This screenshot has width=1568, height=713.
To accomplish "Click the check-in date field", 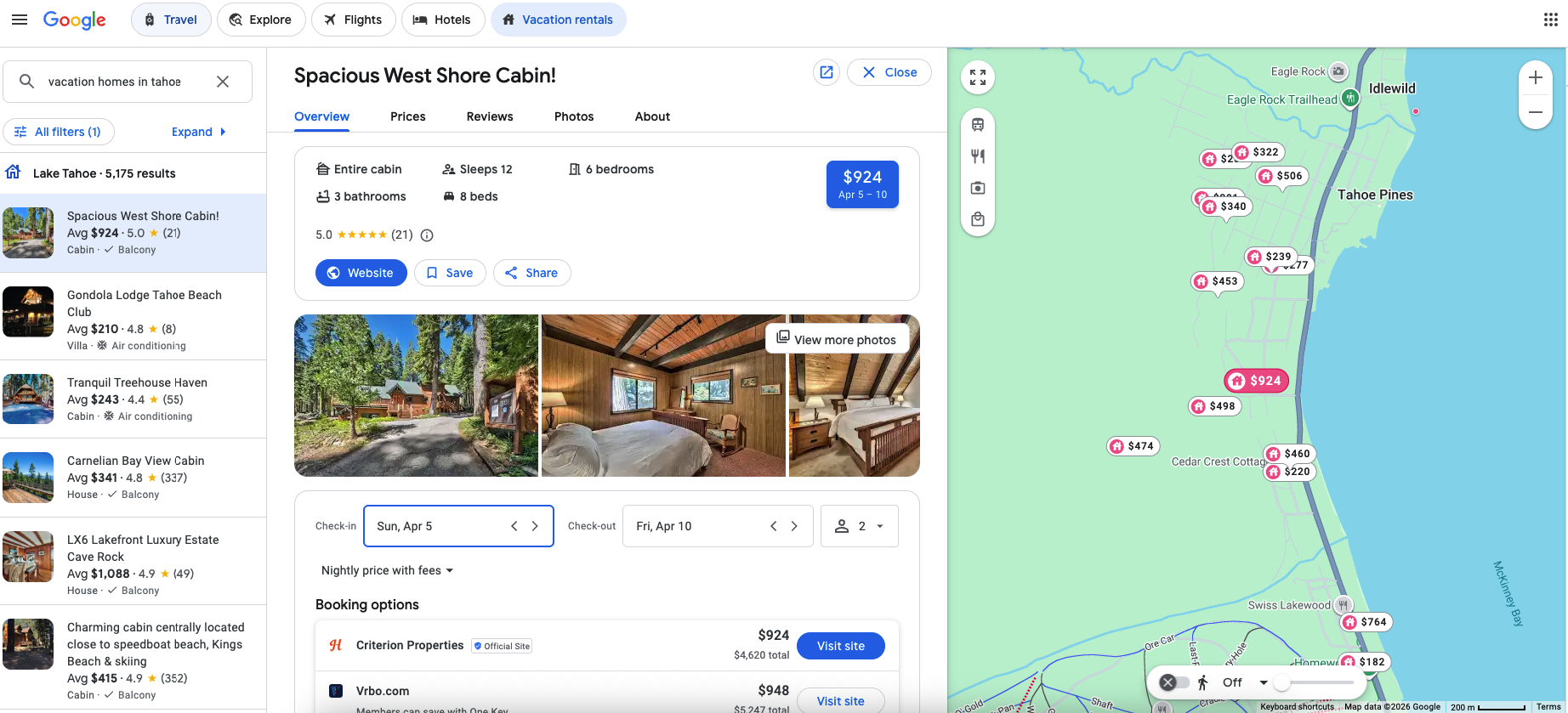I will tap(458, 526).
